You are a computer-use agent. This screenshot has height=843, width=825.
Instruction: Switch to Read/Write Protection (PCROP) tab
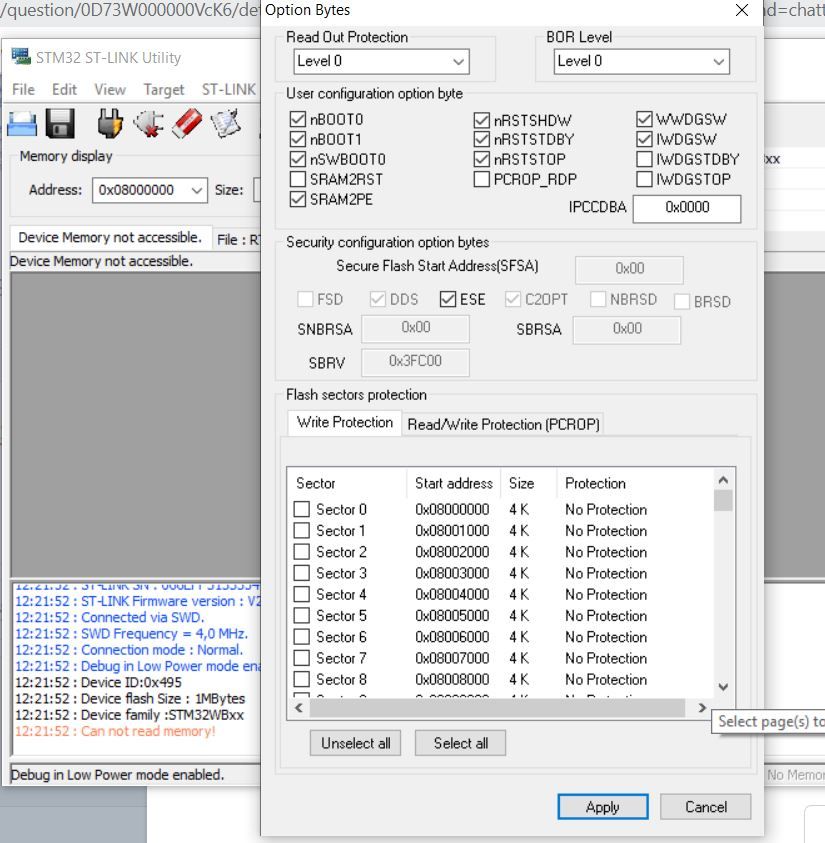click(503, 425)
